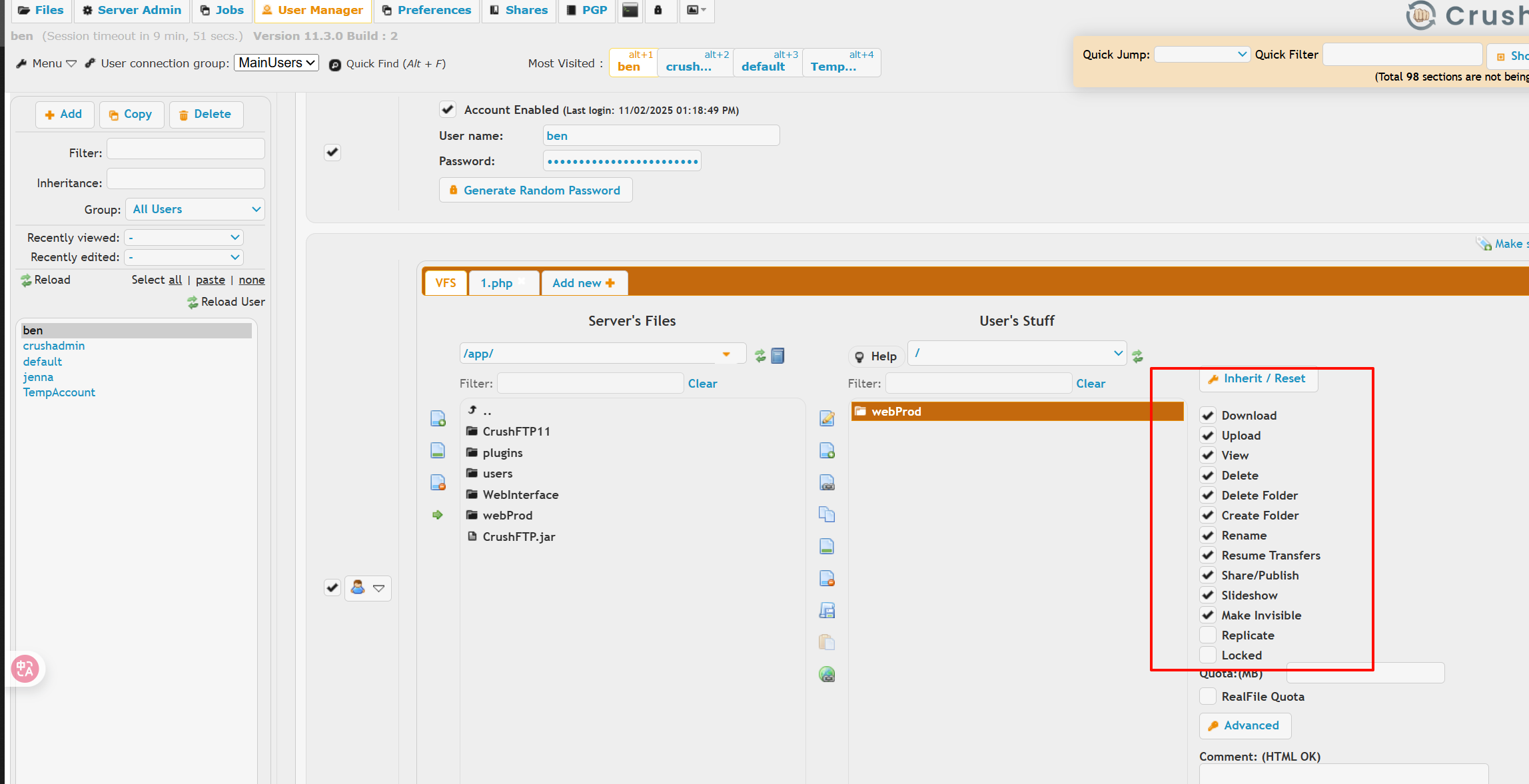Enable the Replicate checkbox
Screen dimensions: 1529x784
1208,635
